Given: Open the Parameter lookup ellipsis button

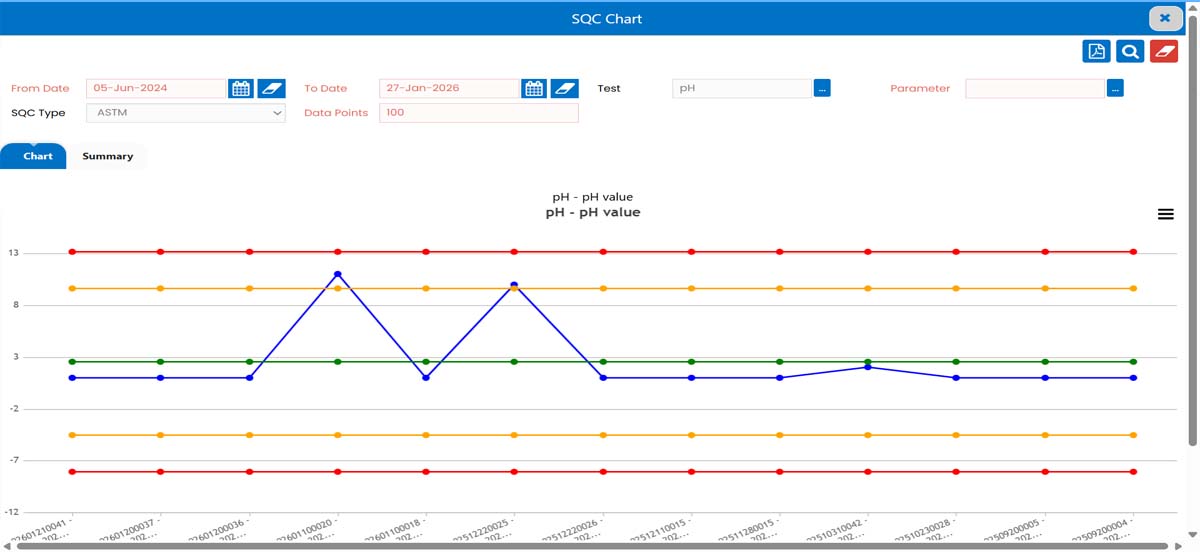Looking at the screenshot, I should pyautogui.click(x=1115, y=88).
